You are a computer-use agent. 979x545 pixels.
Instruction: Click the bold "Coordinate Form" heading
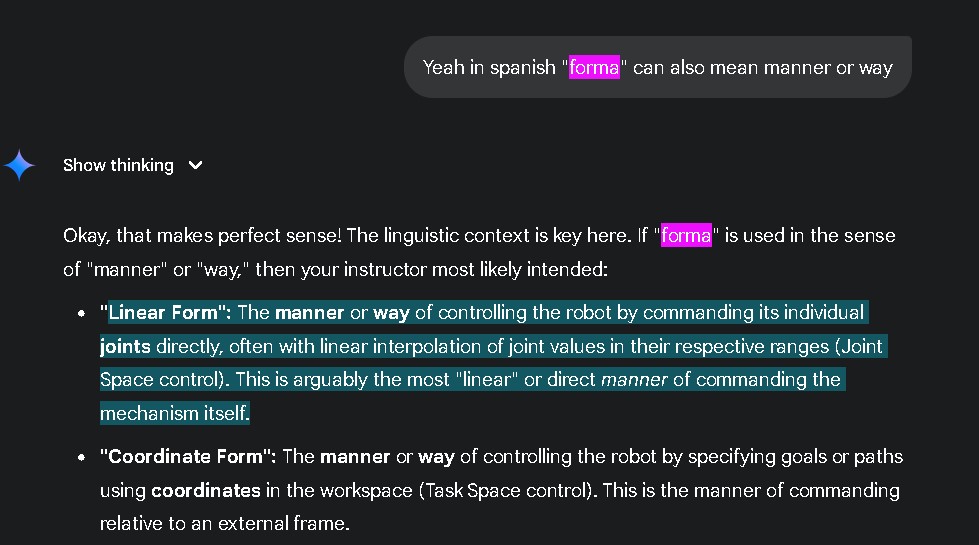coord(186,457)
